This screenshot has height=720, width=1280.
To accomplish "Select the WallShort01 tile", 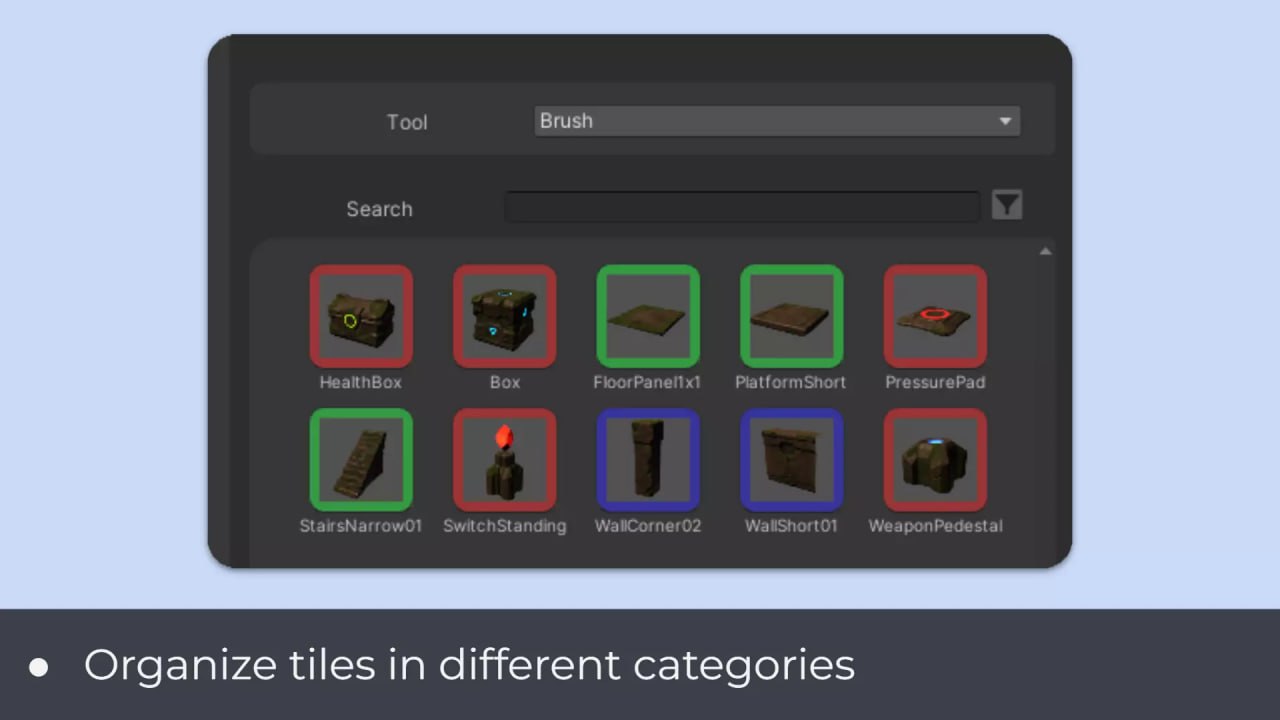I will coord(791,459).
